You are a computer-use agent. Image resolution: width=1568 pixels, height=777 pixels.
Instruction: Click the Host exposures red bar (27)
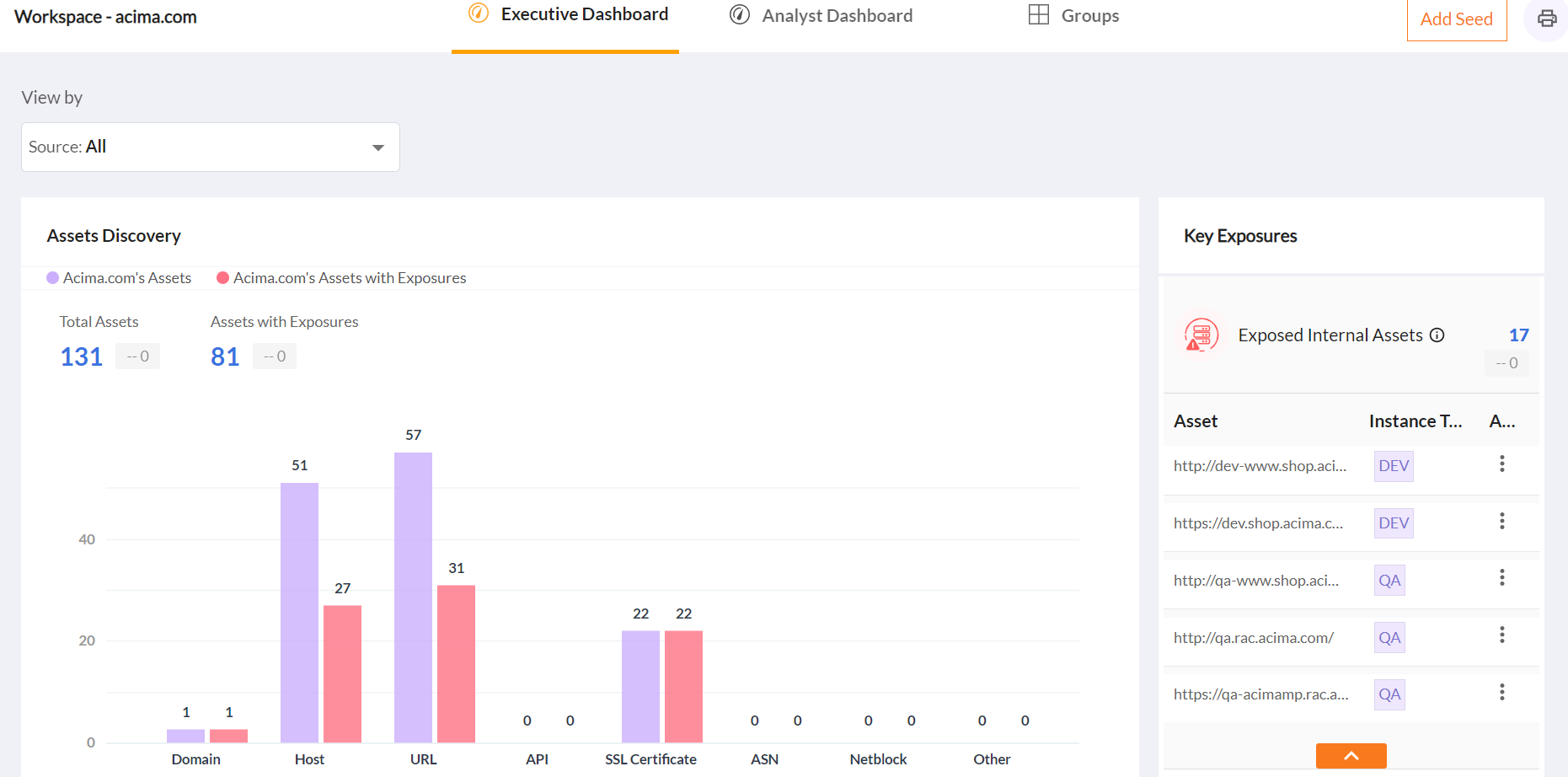click(x=342, y=674)
